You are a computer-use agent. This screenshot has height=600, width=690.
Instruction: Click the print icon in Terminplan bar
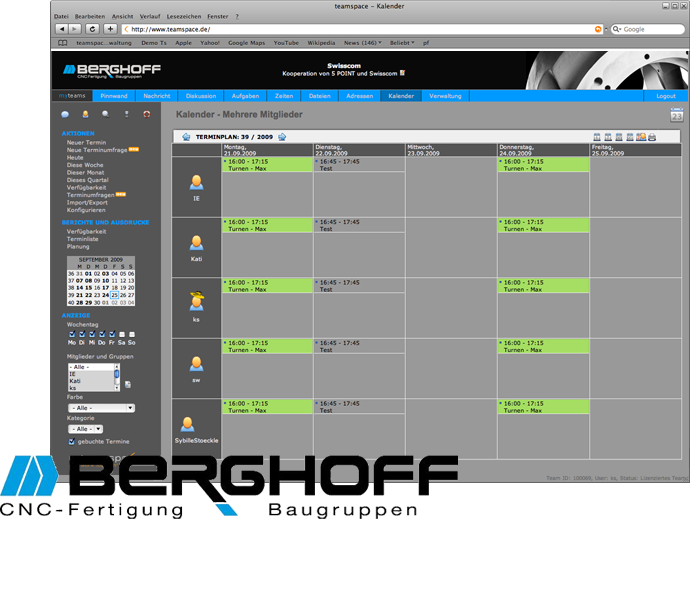click(652, 137)
